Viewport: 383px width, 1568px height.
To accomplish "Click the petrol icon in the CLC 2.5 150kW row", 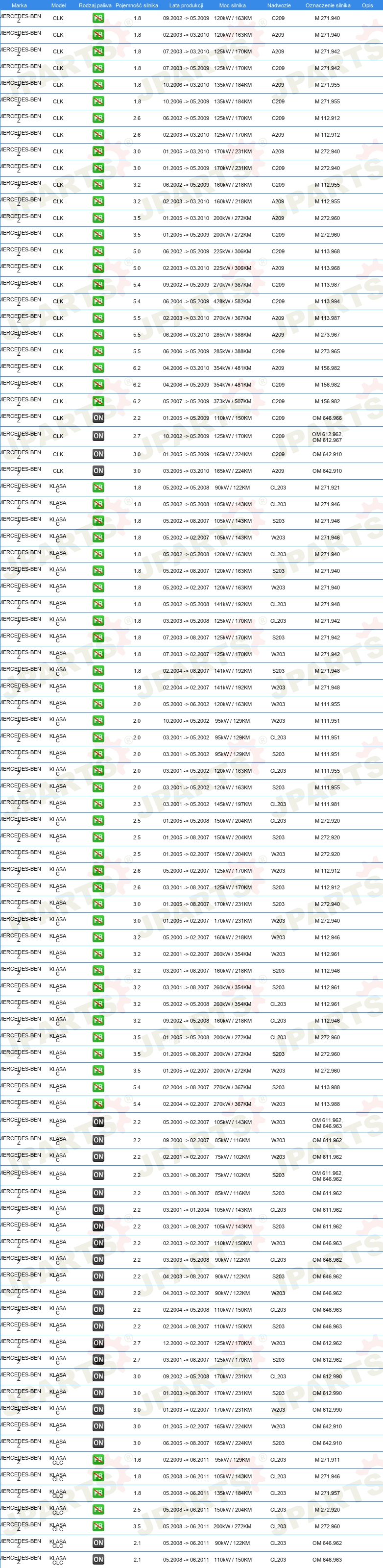I will 98,1510.
